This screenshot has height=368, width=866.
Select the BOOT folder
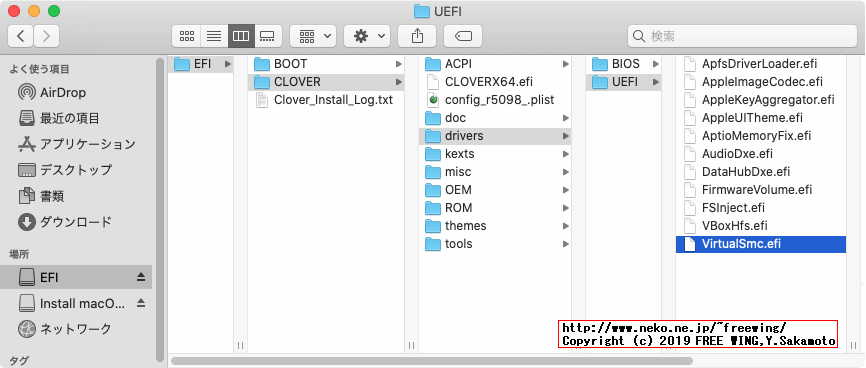(x=326, y=64)
